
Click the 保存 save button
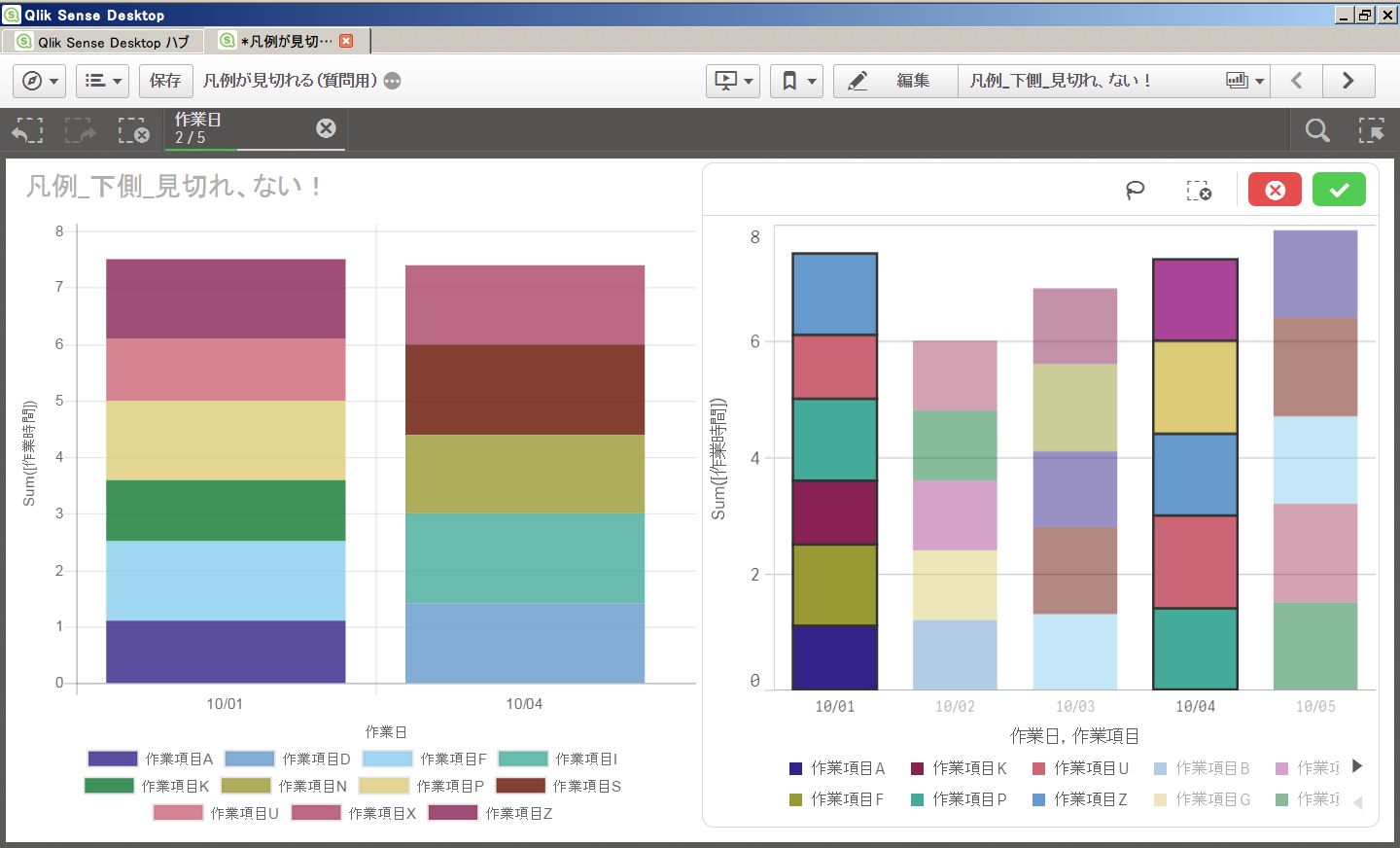click(x=165, y=81)
